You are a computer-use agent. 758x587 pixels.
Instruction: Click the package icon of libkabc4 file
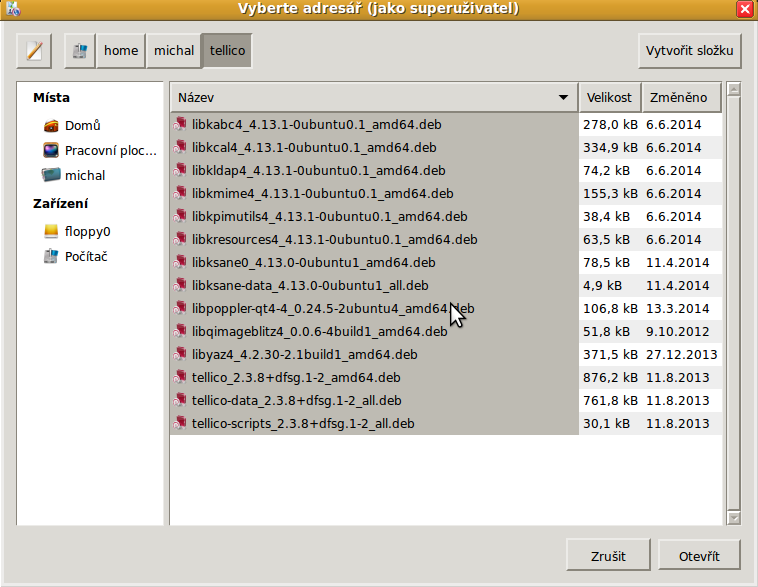coord(180,124)
